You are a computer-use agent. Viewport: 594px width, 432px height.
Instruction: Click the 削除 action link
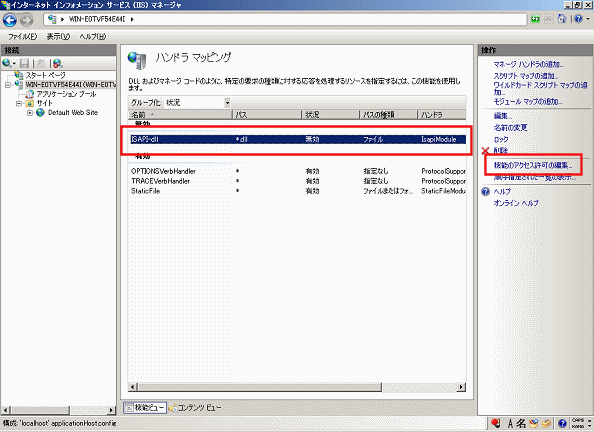[500, 151]
